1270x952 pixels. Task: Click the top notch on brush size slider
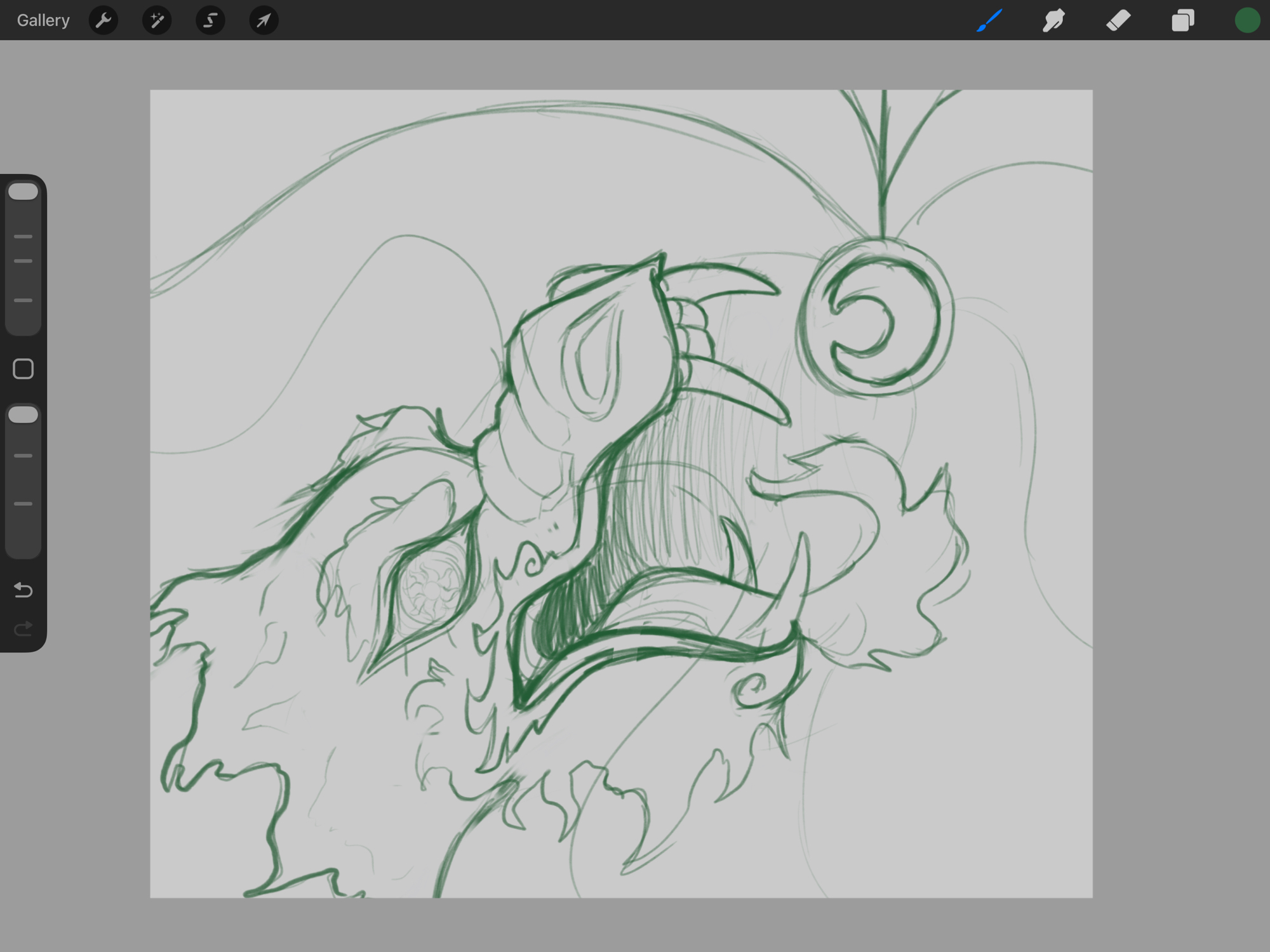[x=23, y=237]
